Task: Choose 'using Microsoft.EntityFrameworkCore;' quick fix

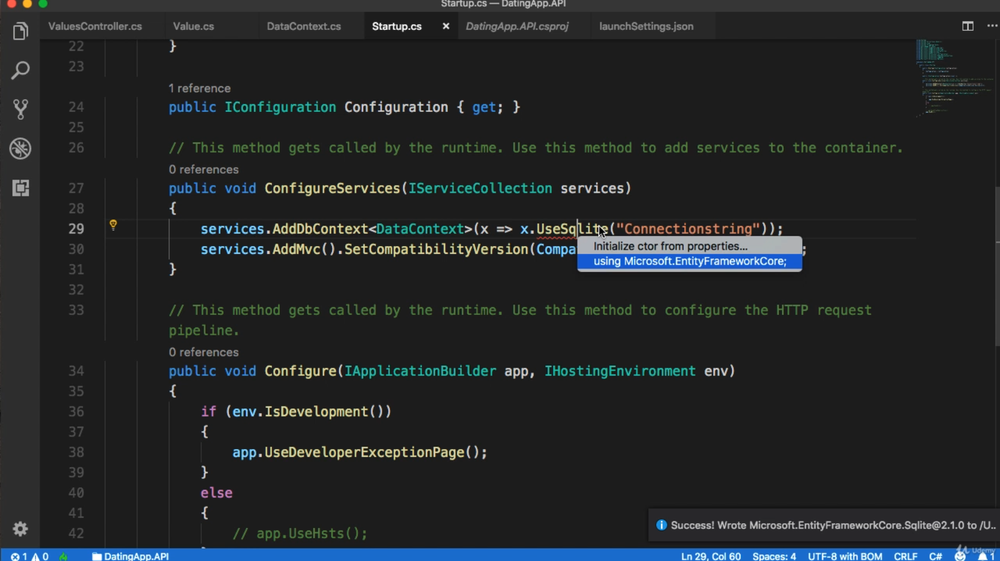Action: tap(689, 261)
